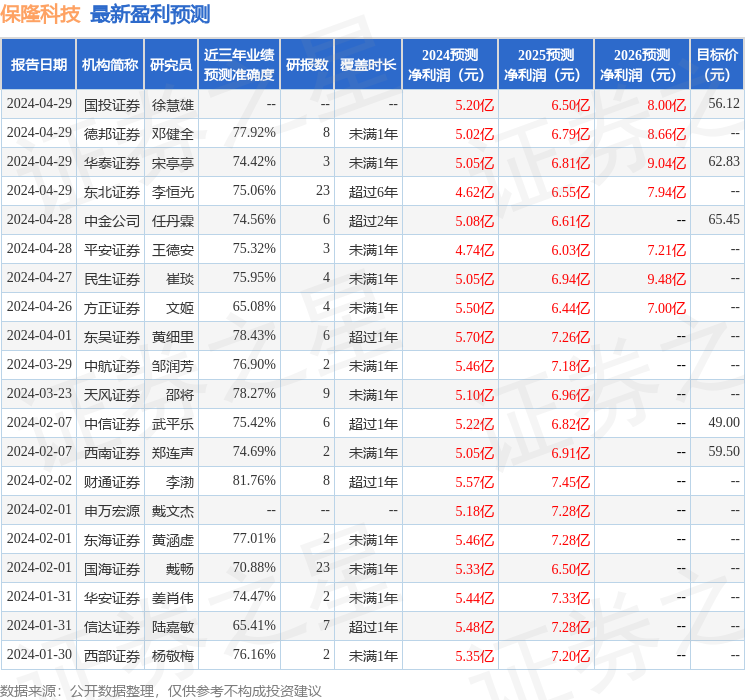Click researcher name 邓健全
The width and height of the screenshot is (745, 700).
coord(172,134)
